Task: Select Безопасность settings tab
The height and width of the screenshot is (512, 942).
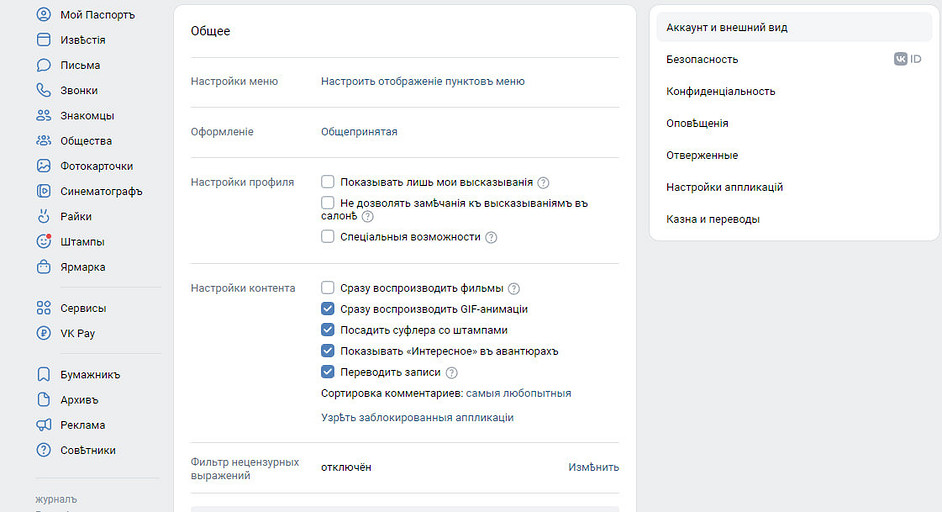Action: [x=702, y=59]
